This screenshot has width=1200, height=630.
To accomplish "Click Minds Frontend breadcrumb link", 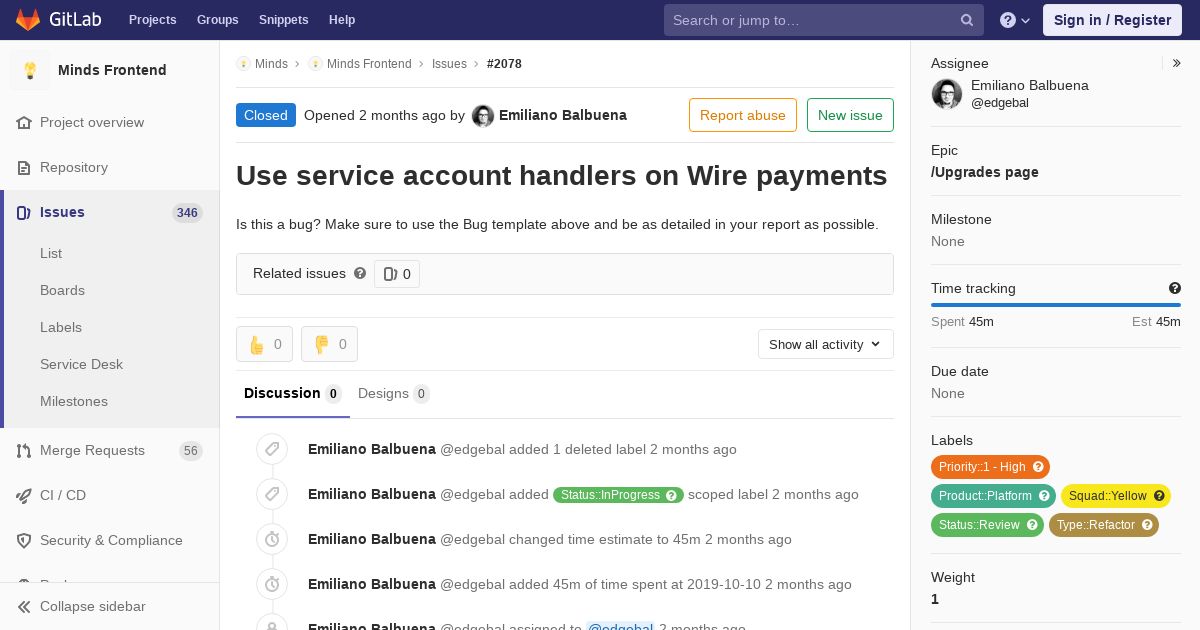I will (369, 63).
